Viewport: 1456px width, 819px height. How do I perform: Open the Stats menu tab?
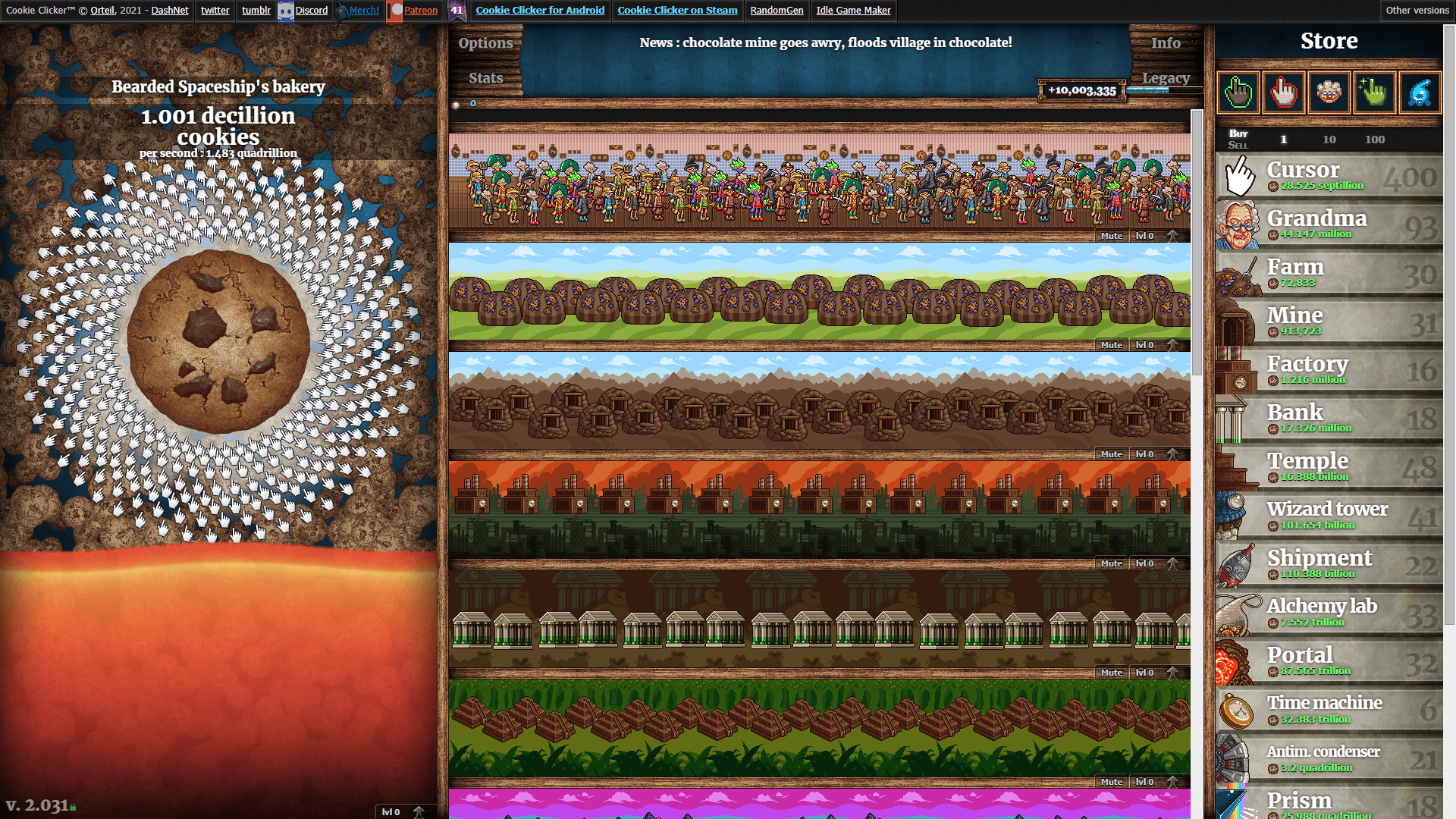[485, 77]
